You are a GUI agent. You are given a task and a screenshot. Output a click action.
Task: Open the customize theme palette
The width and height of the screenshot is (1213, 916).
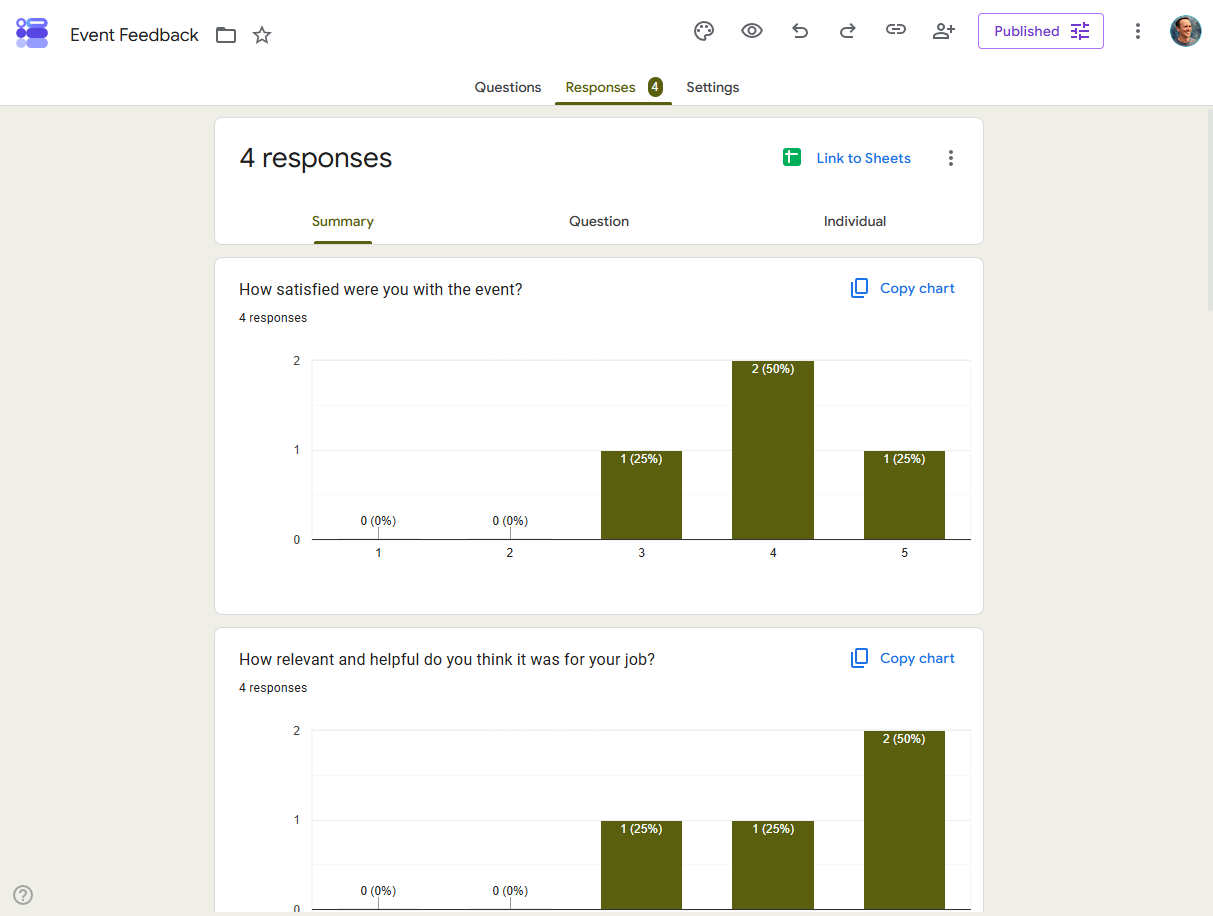point(704,31)
